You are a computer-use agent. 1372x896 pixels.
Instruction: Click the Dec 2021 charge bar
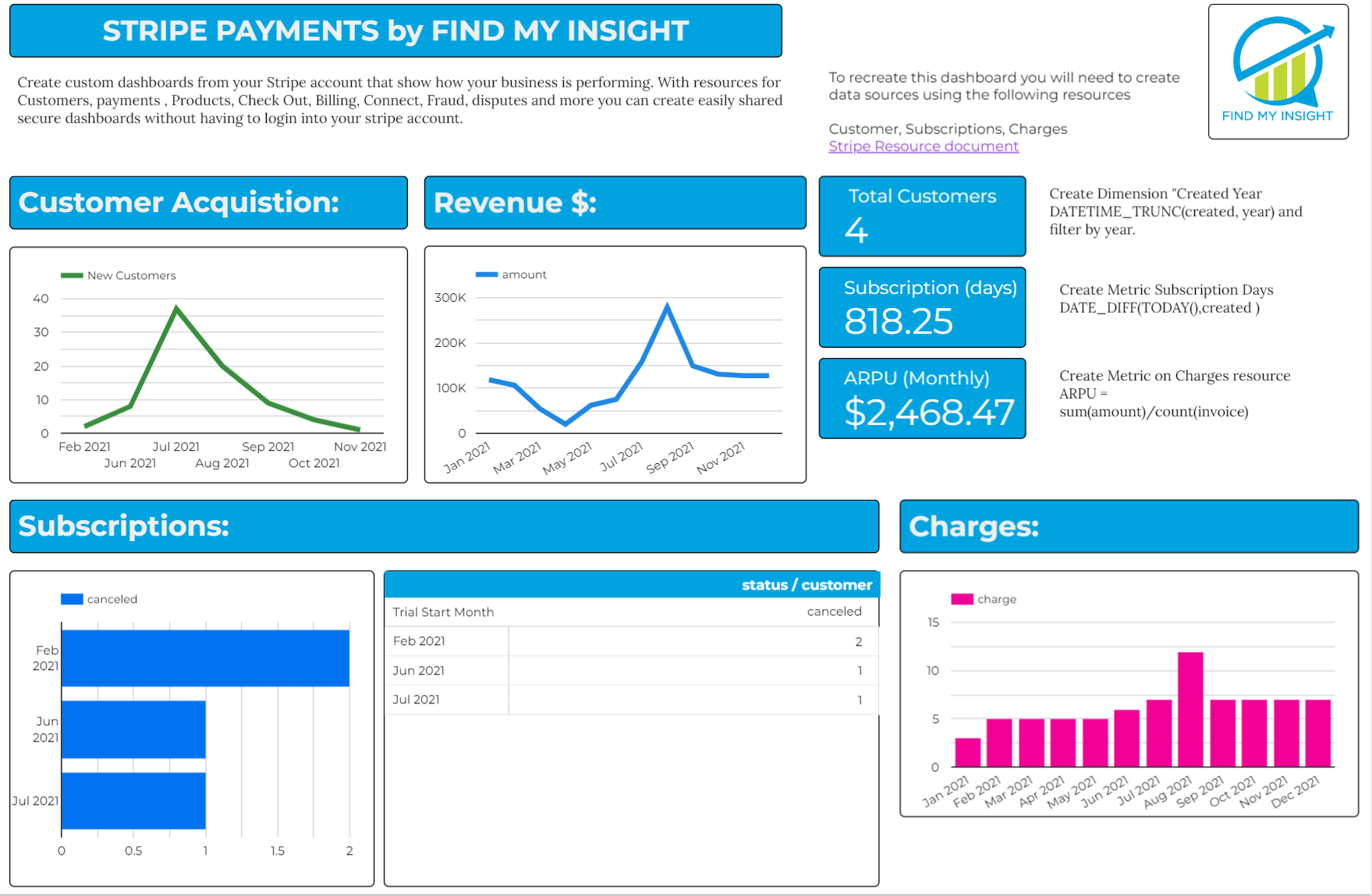click(1318, 734)
